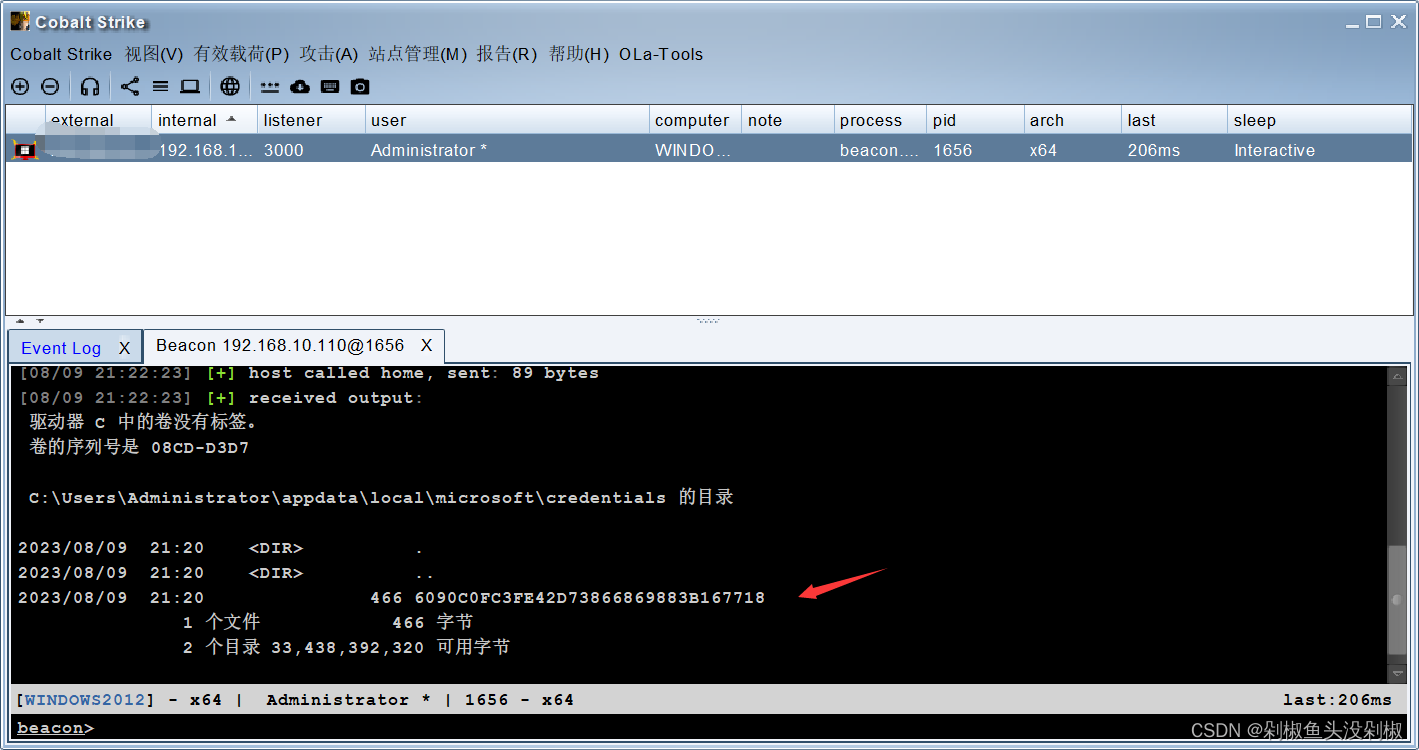The image size is (1419, 750).
Task: Sort sessions by user column header
Action: (x=507, y=120)
